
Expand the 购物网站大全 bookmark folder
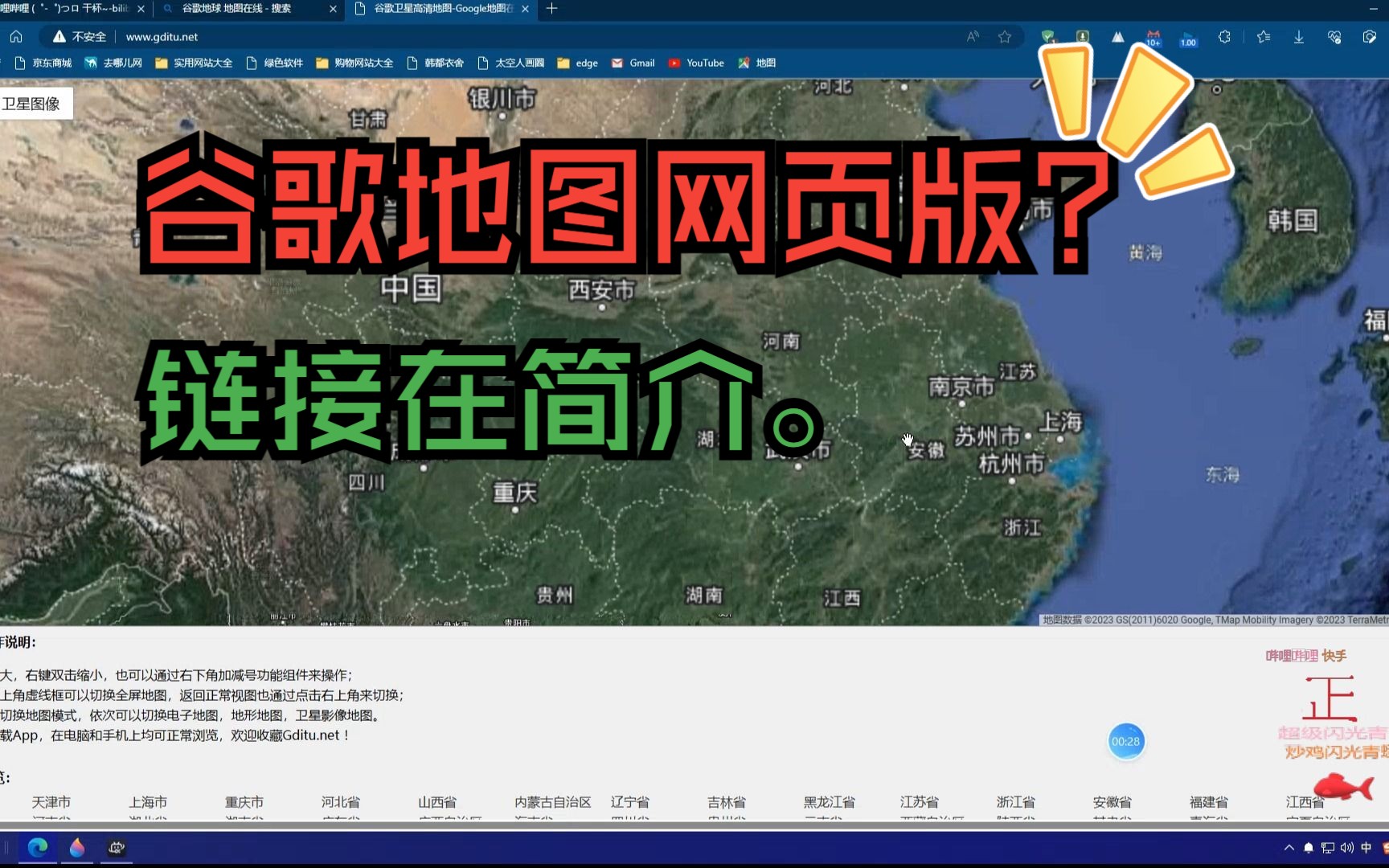[354, 63]
